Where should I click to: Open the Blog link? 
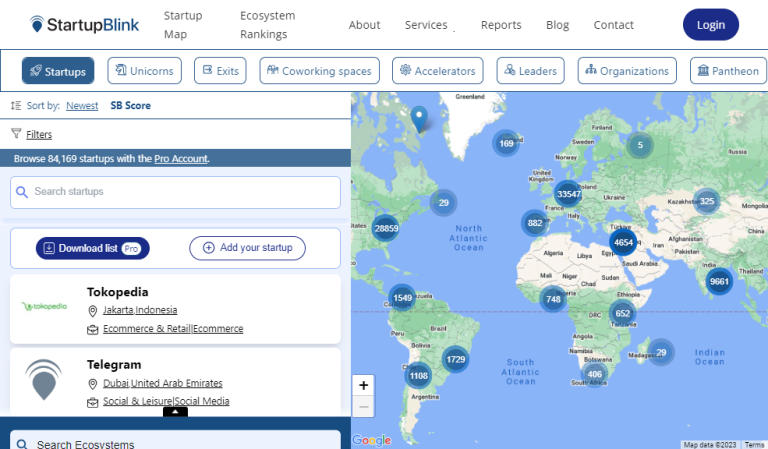tap(557, 25)
